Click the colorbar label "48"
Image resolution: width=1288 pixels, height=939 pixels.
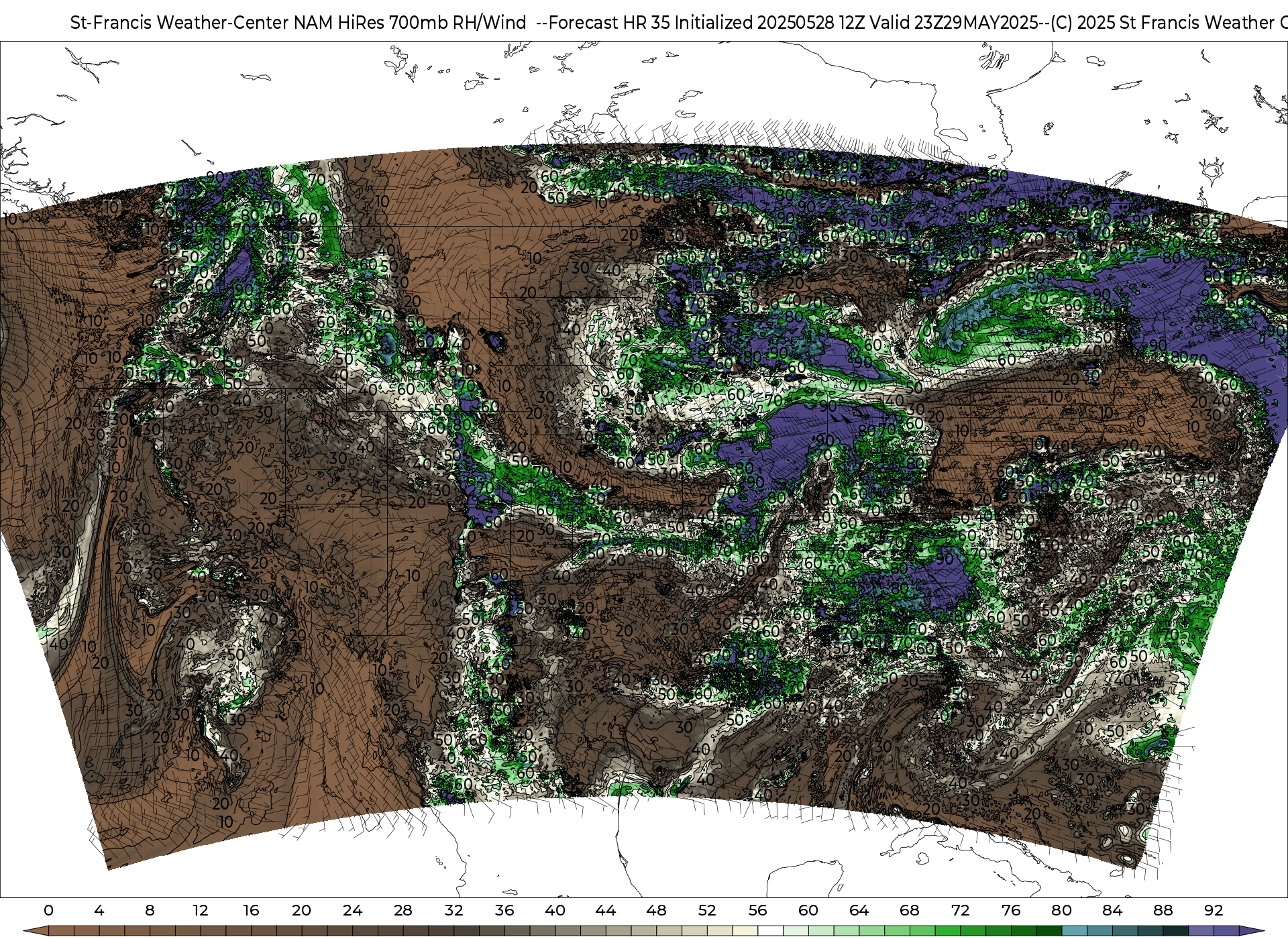(656, 910)
